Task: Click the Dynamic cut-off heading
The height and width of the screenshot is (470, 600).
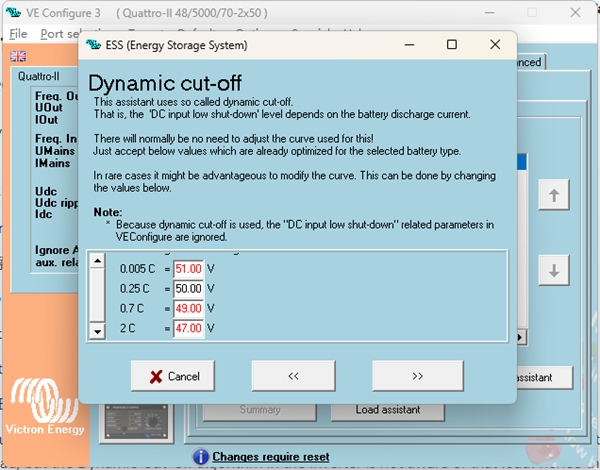Action: tap(165, 83)
